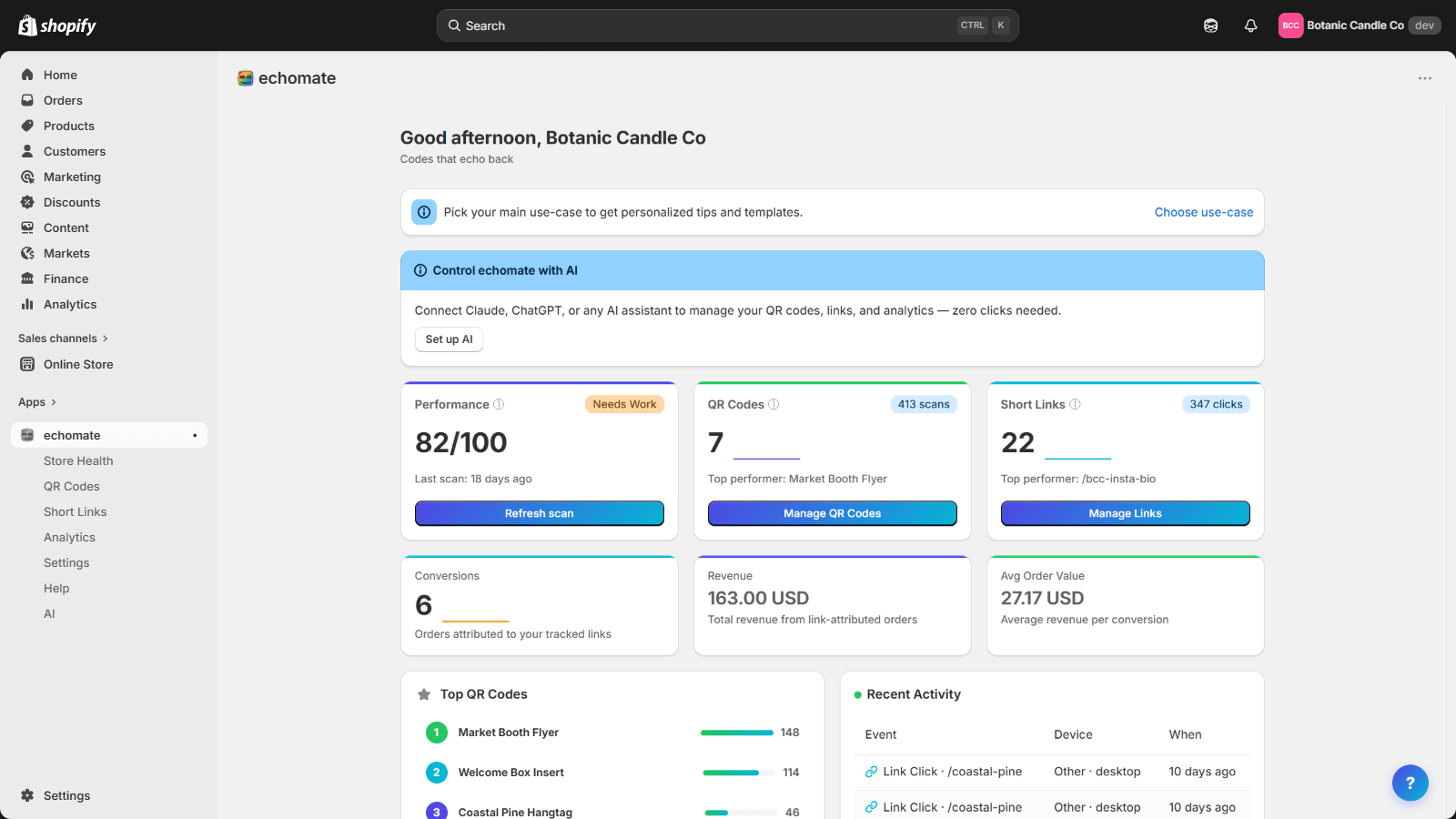Click the Analytics bar-chart icon in sidebar

click(x=27, y=304)
